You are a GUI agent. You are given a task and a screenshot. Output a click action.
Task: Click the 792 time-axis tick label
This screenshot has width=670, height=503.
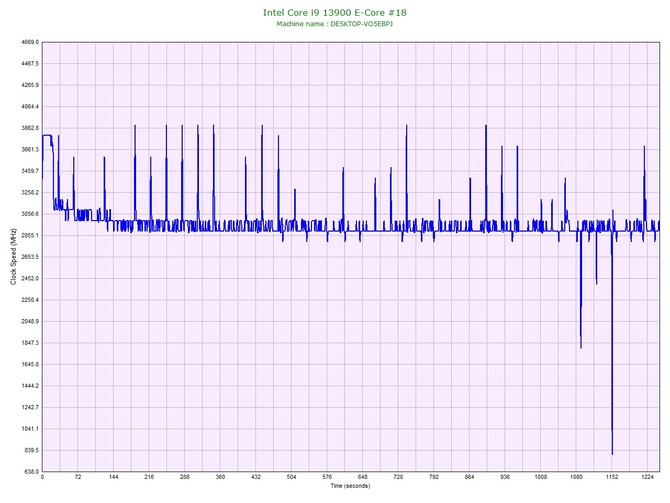pyautogui.click(x=434, y=477)
